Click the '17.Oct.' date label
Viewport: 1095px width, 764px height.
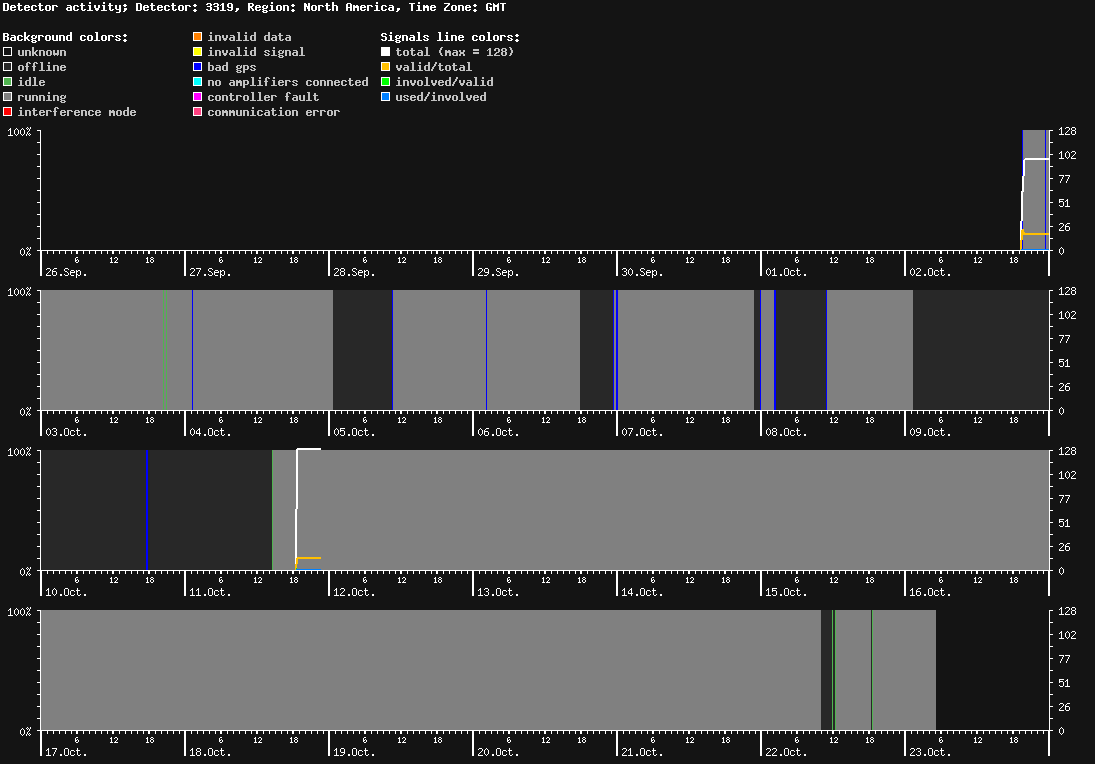click(66, 752)
